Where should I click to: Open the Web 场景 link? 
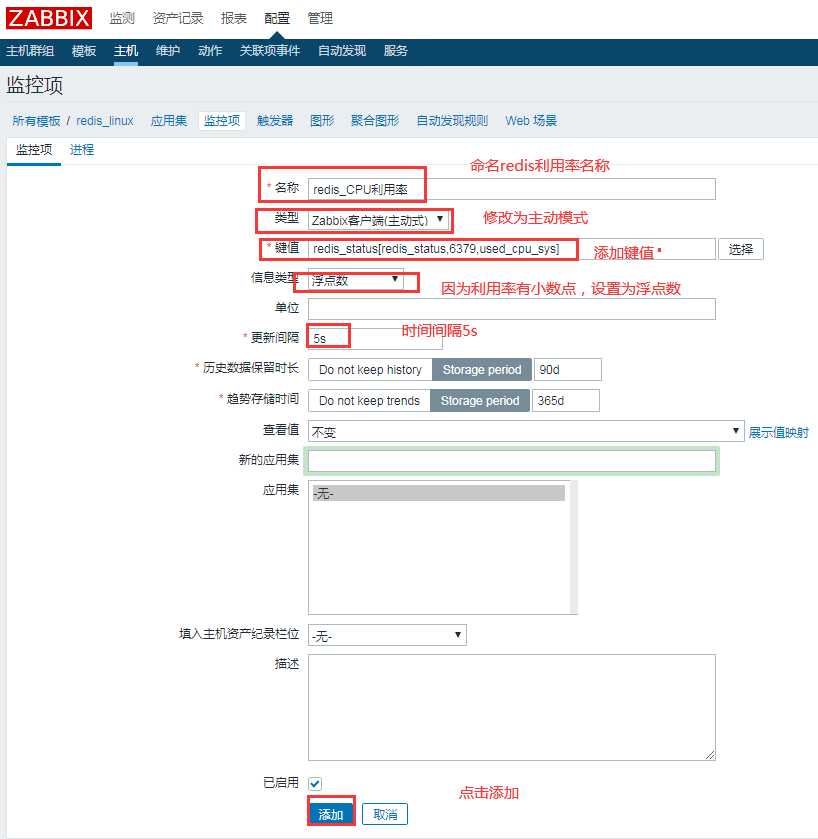click(531, 121)
